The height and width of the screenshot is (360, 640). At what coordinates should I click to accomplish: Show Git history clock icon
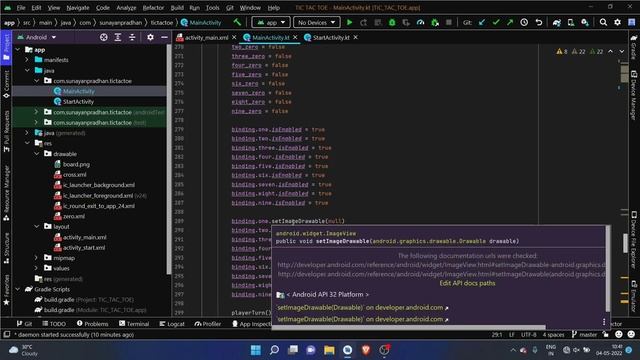tap(524, 22)
